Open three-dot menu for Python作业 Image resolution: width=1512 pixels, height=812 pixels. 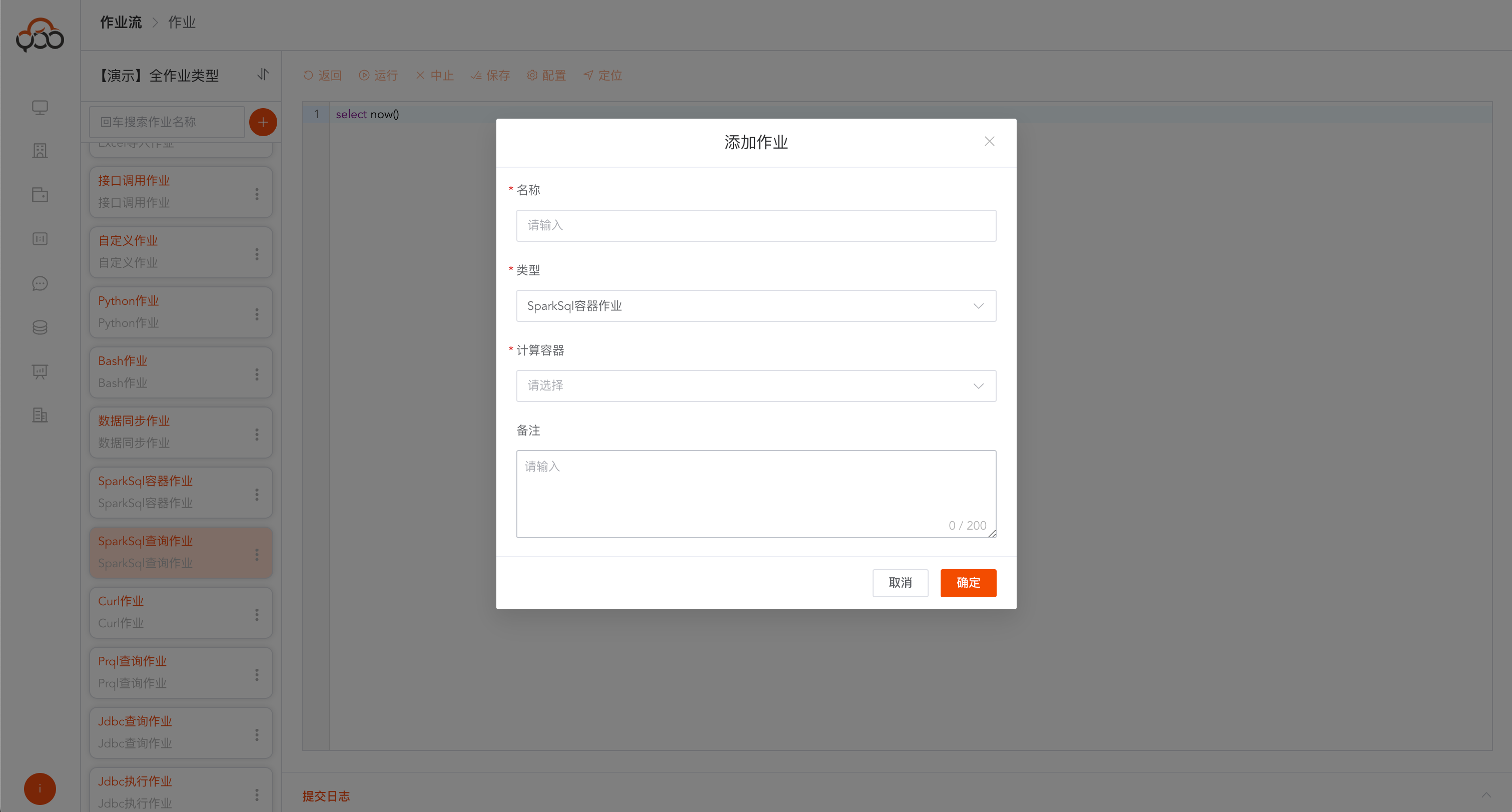coord(257,314)
